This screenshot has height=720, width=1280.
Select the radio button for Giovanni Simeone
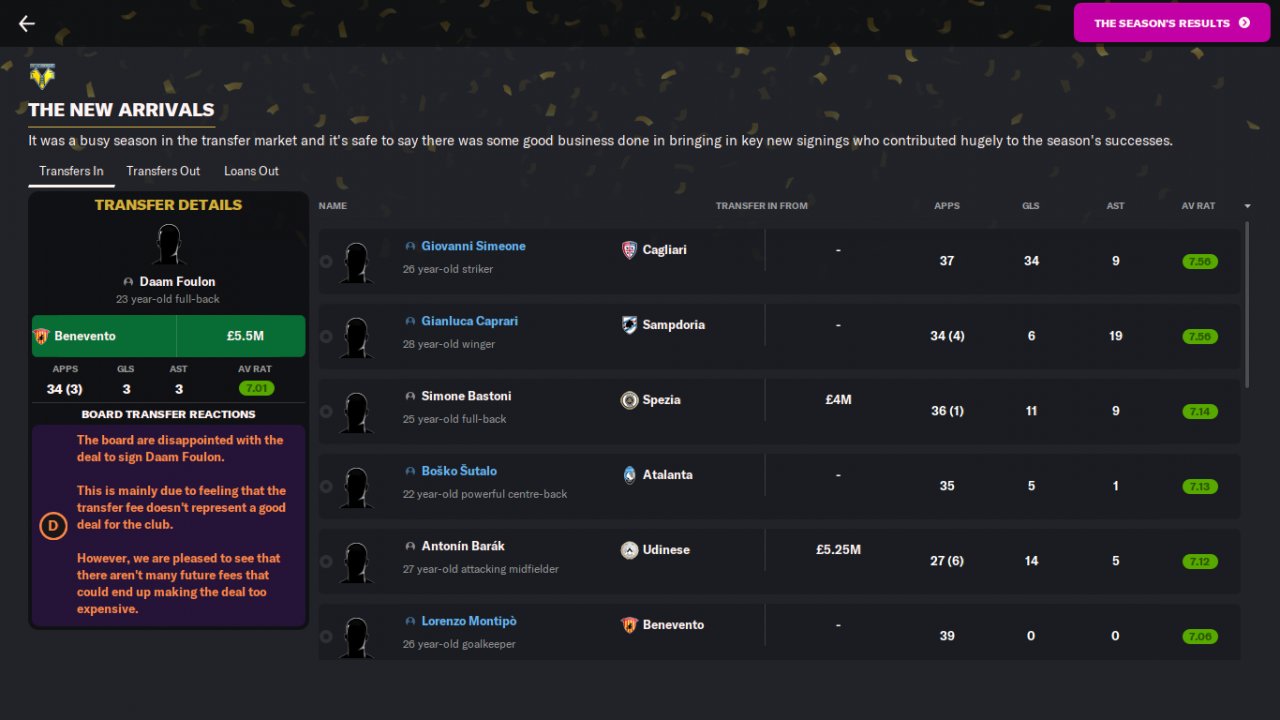coord(326,262)
